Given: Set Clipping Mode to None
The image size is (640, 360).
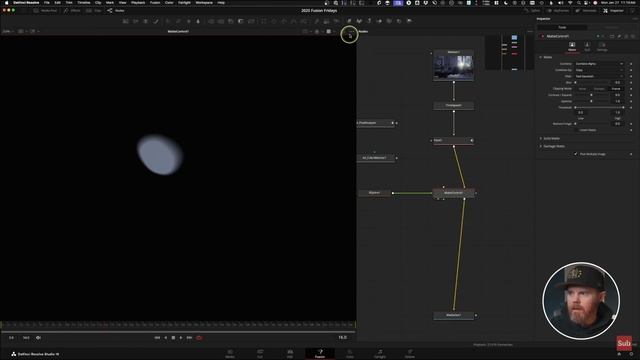Looking at the screenshot, I should (582, 89).
